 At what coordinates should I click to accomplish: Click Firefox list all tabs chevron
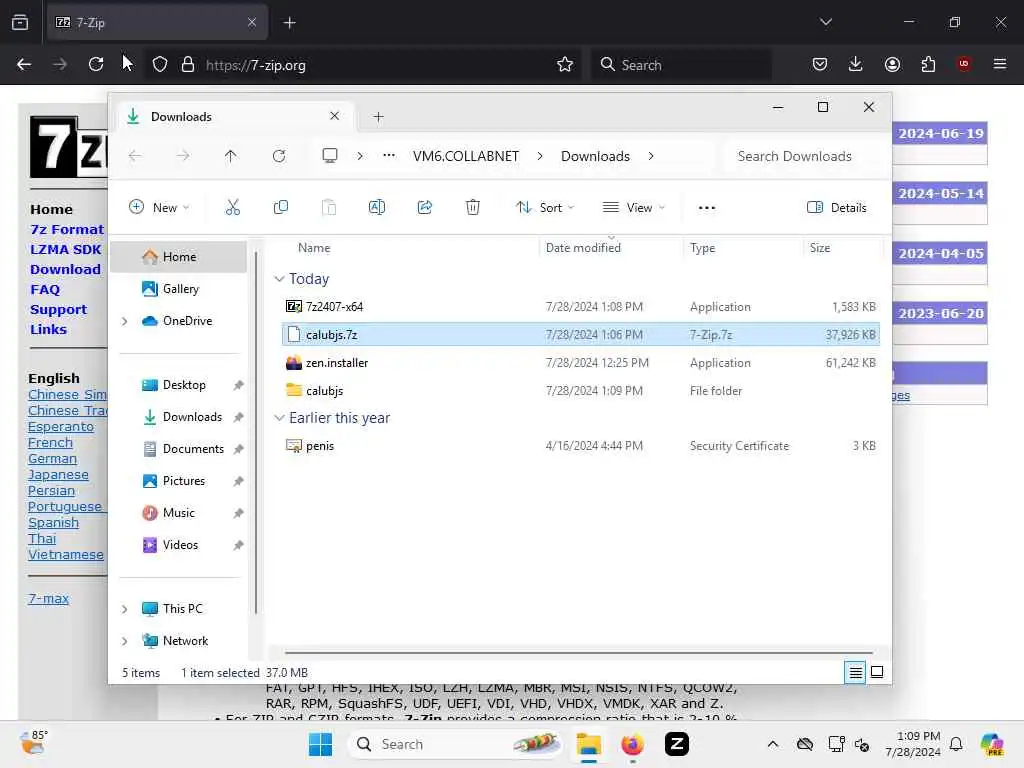tap(825, 22)
